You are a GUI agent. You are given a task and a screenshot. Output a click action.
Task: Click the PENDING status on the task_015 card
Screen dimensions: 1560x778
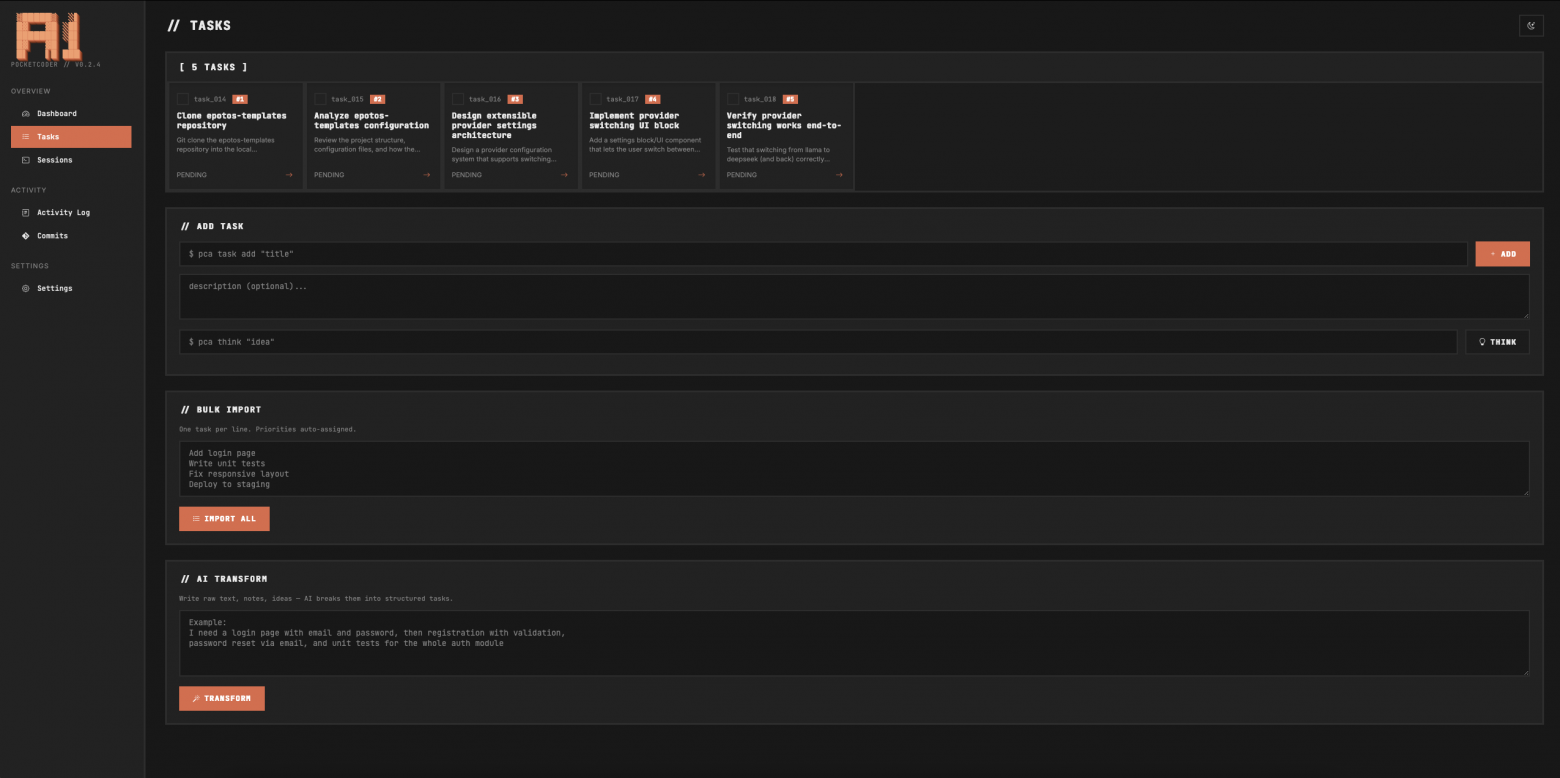[x=329, y=175]
